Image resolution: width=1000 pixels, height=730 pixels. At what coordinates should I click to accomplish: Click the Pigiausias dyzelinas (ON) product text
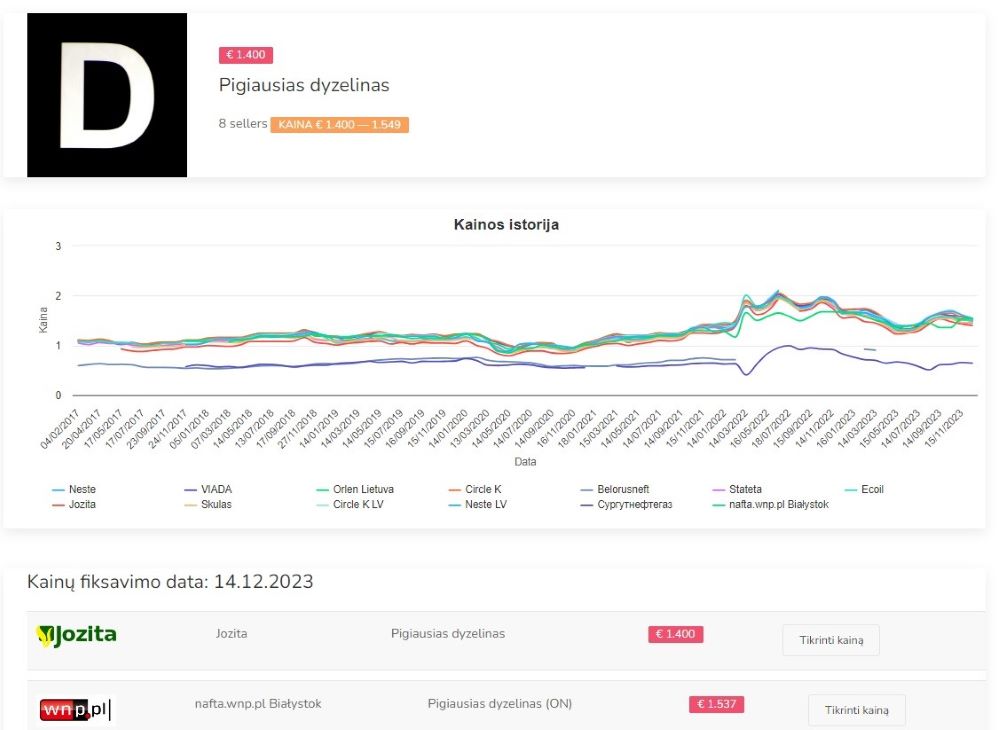499,704
